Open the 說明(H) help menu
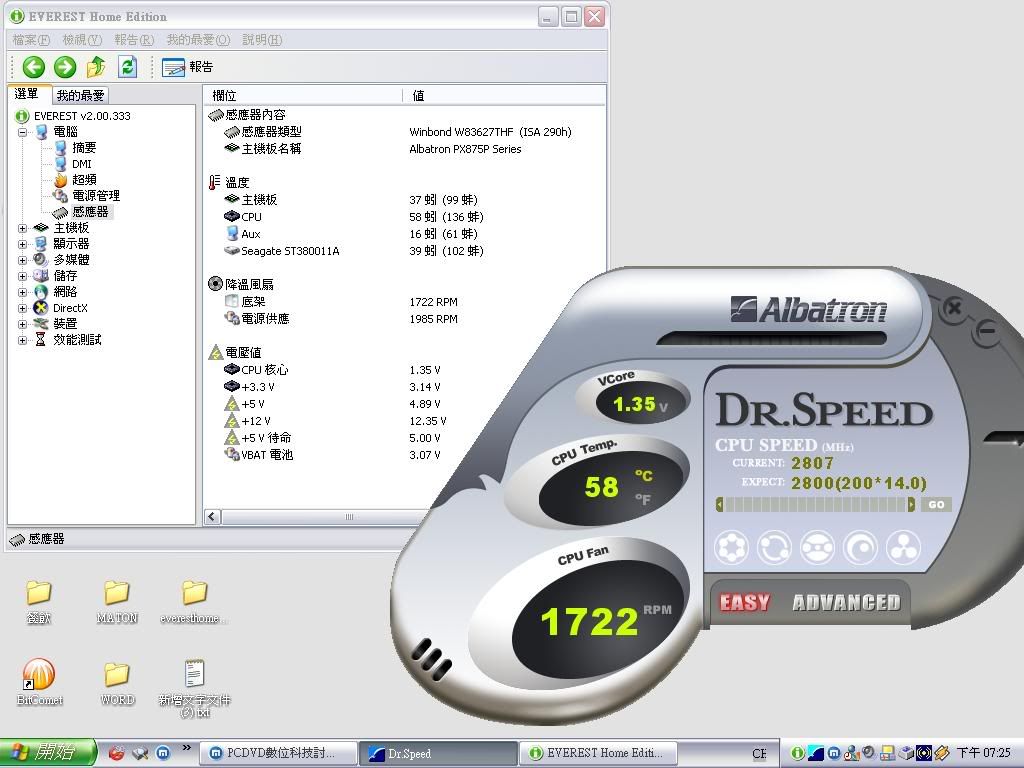Screen dimensions: 1024x768 pyautogui.click(x=262, y=40)
